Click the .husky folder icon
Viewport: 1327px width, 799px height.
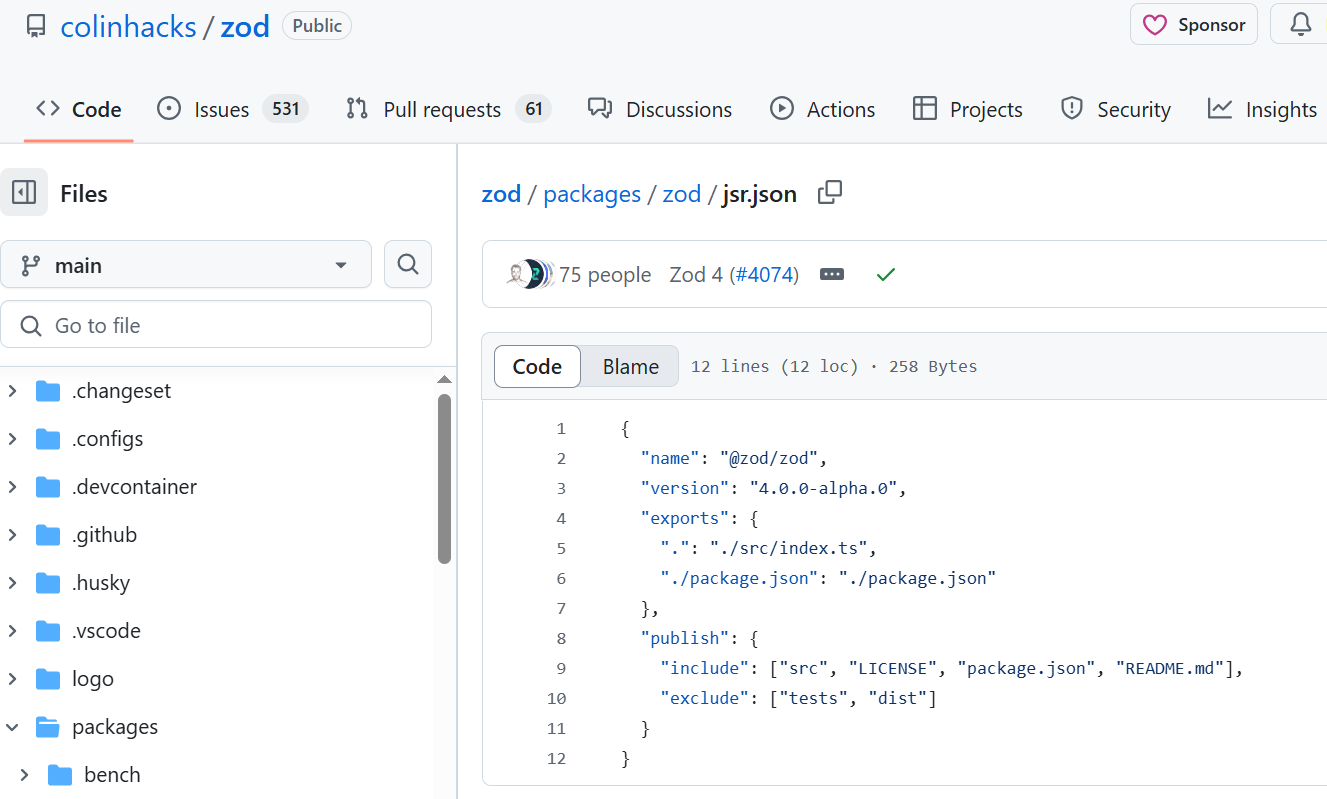[x=48, y=583]
